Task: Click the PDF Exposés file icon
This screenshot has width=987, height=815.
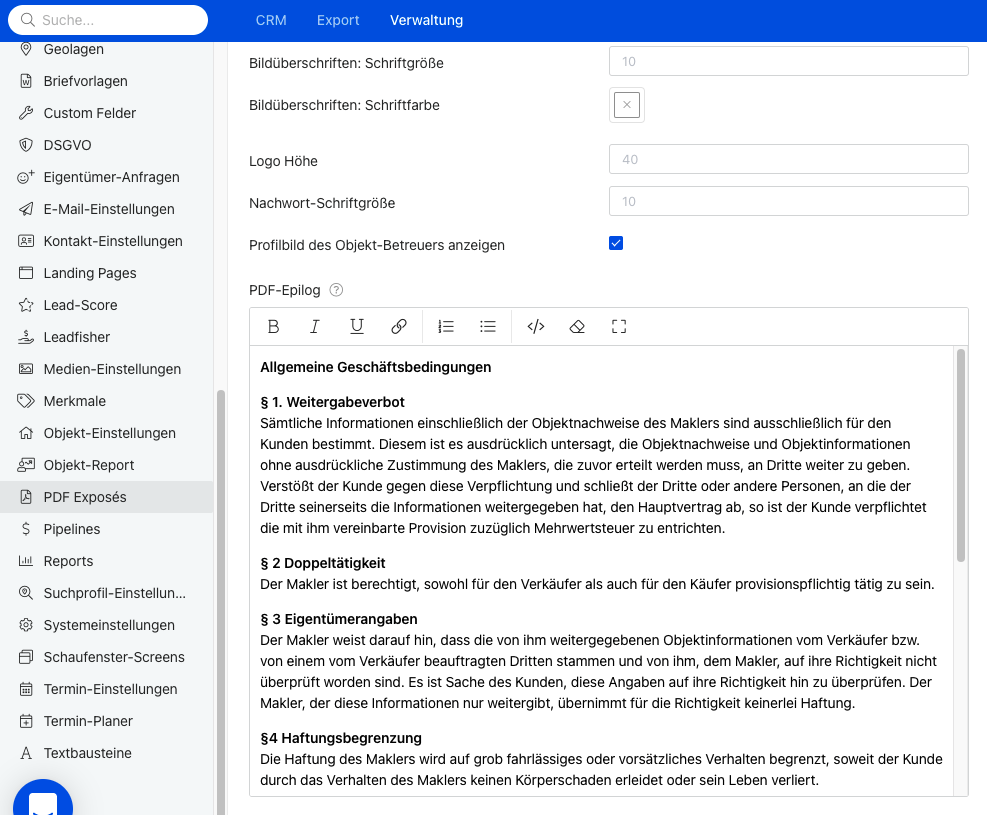Action: pos(26,497)
